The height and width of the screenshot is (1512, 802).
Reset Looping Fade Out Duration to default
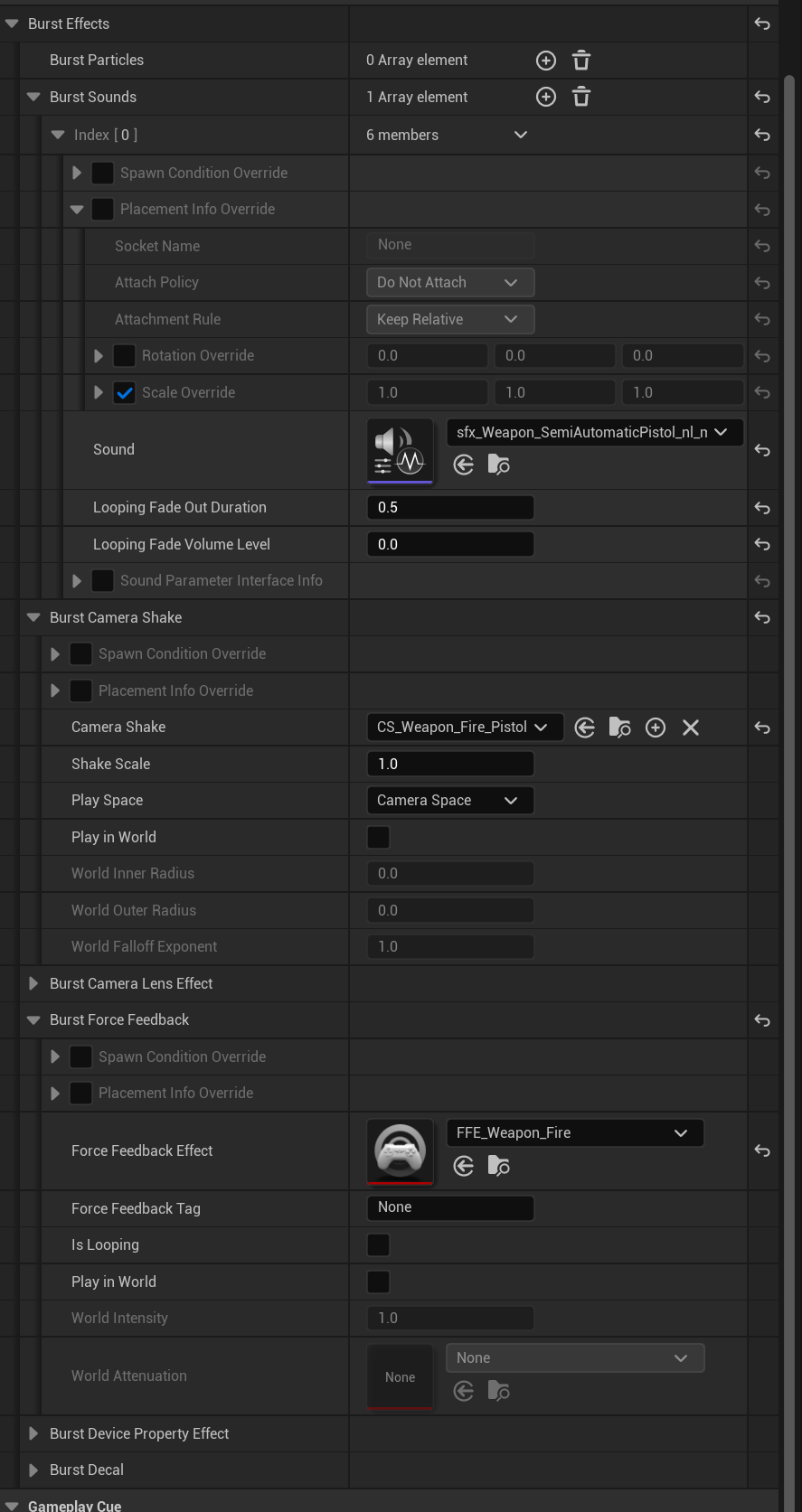[x=762, y=508]
